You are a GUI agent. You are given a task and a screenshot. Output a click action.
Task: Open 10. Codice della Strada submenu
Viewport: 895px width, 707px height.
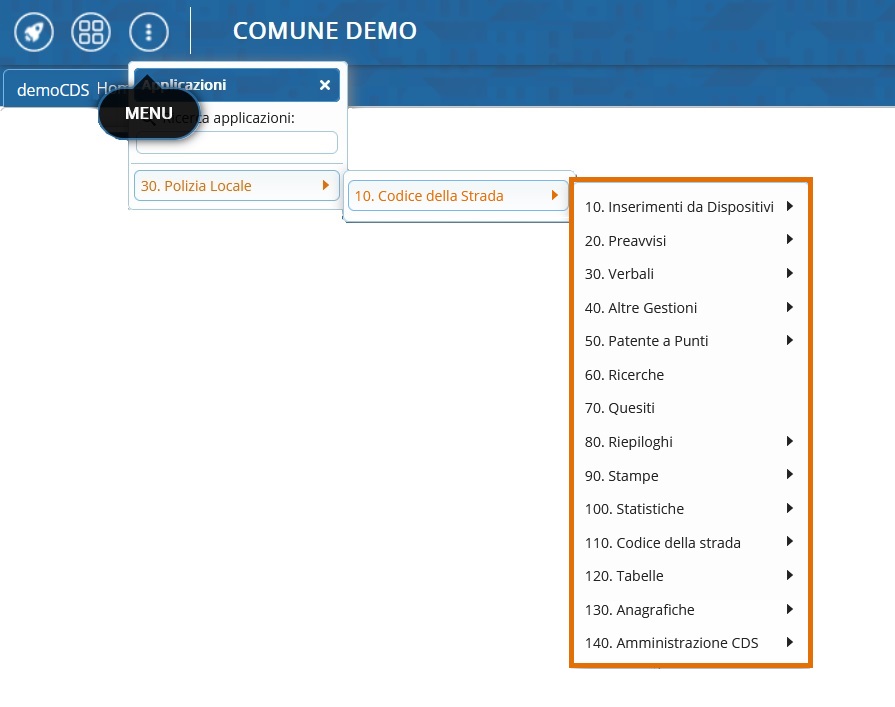(456, 196)
